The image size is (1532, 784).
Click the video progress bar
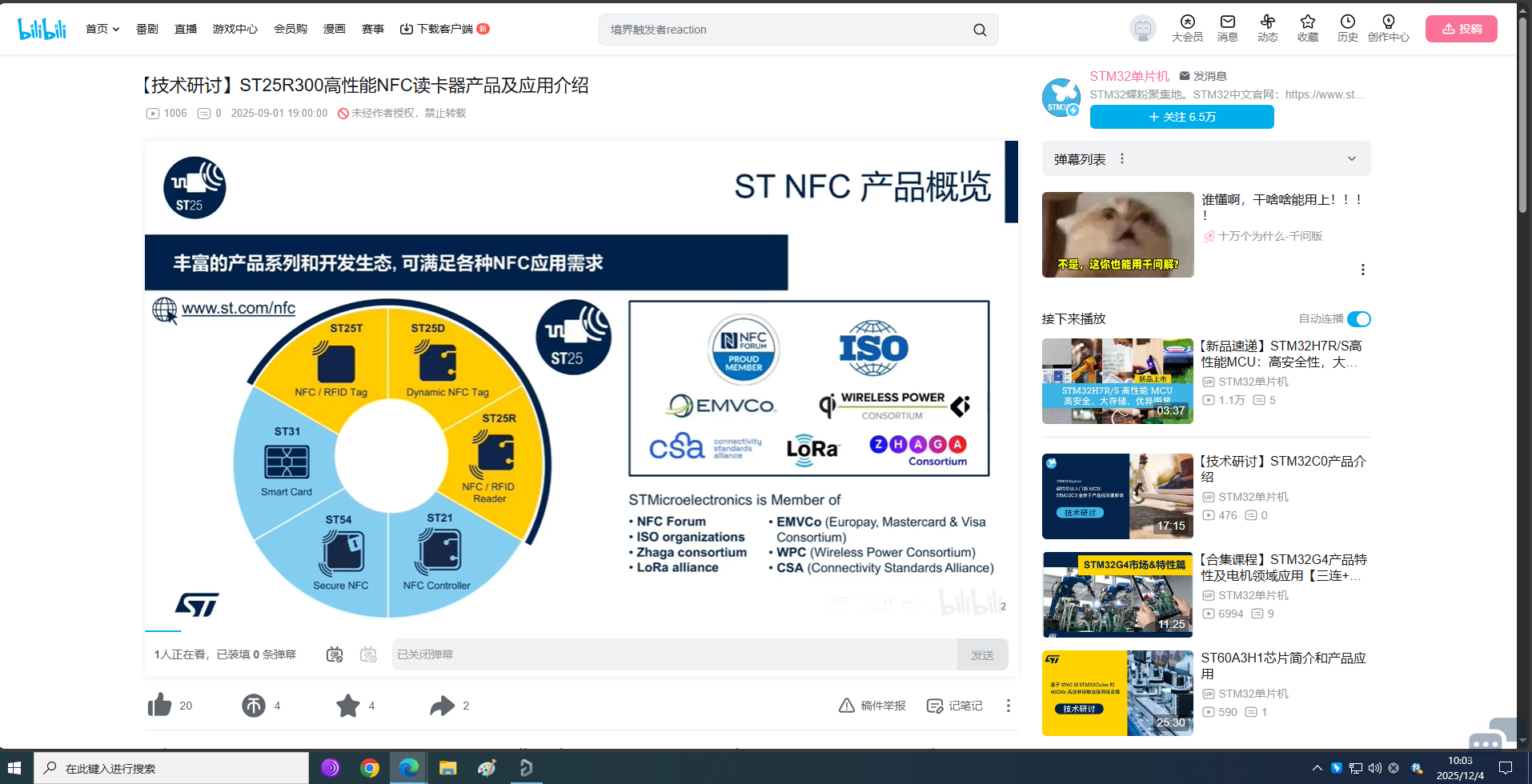581,631
